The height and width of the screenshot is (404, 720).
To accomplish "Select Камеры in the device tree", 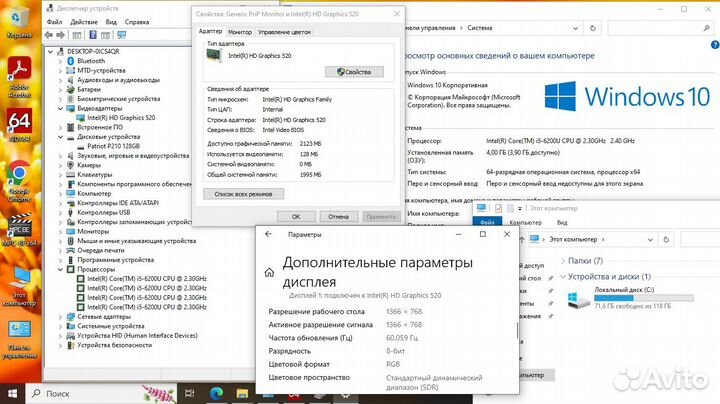I will point(89,165).
